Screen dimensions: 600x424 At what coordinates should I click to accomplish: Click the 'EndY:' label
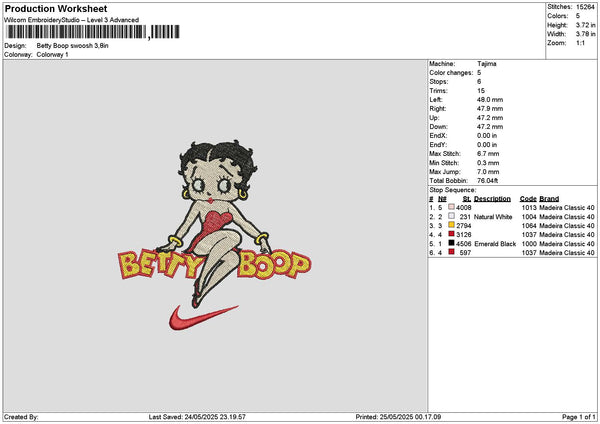point(438,145)
